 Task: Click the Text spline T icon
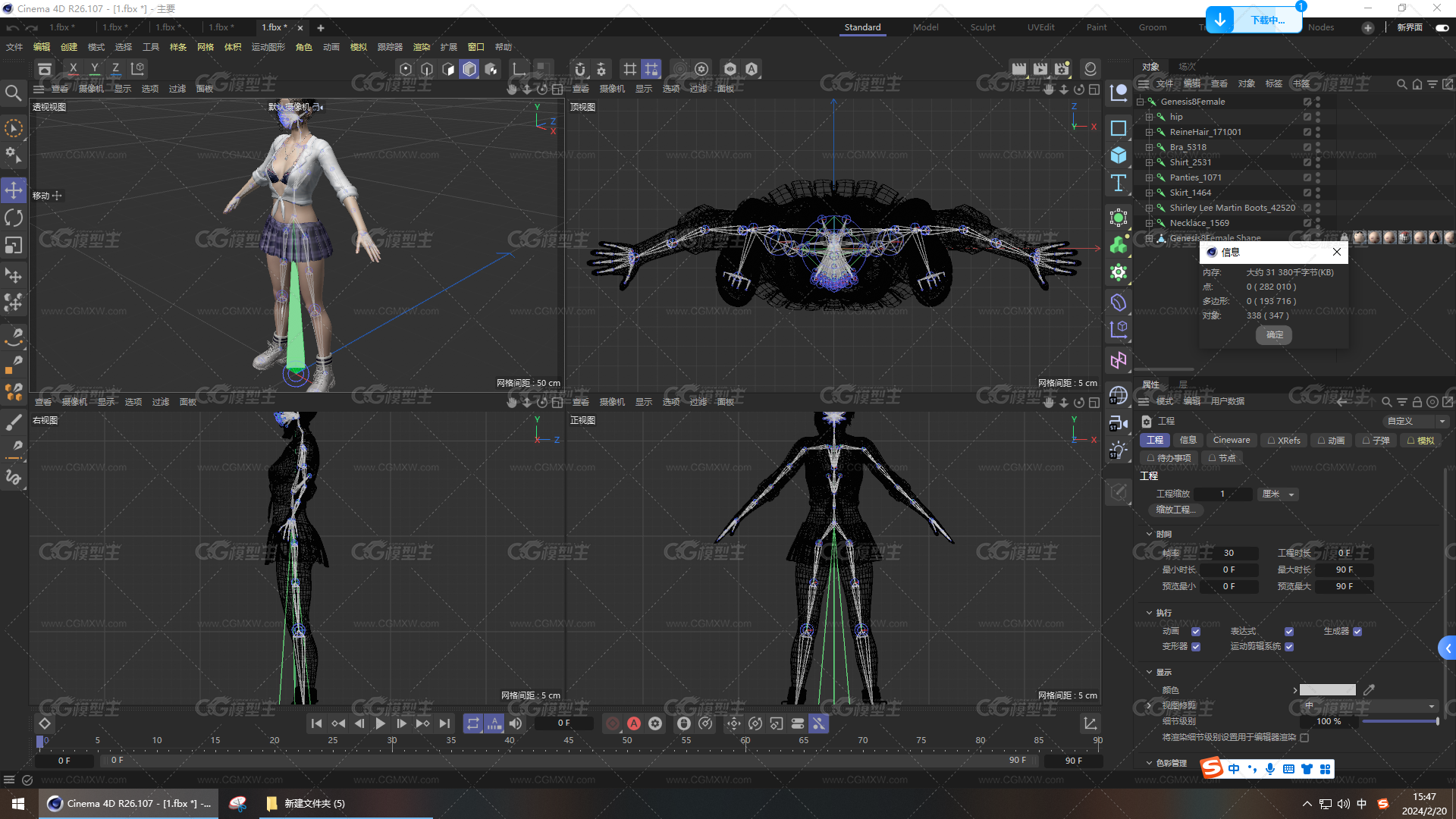[x=1119, y=183]
